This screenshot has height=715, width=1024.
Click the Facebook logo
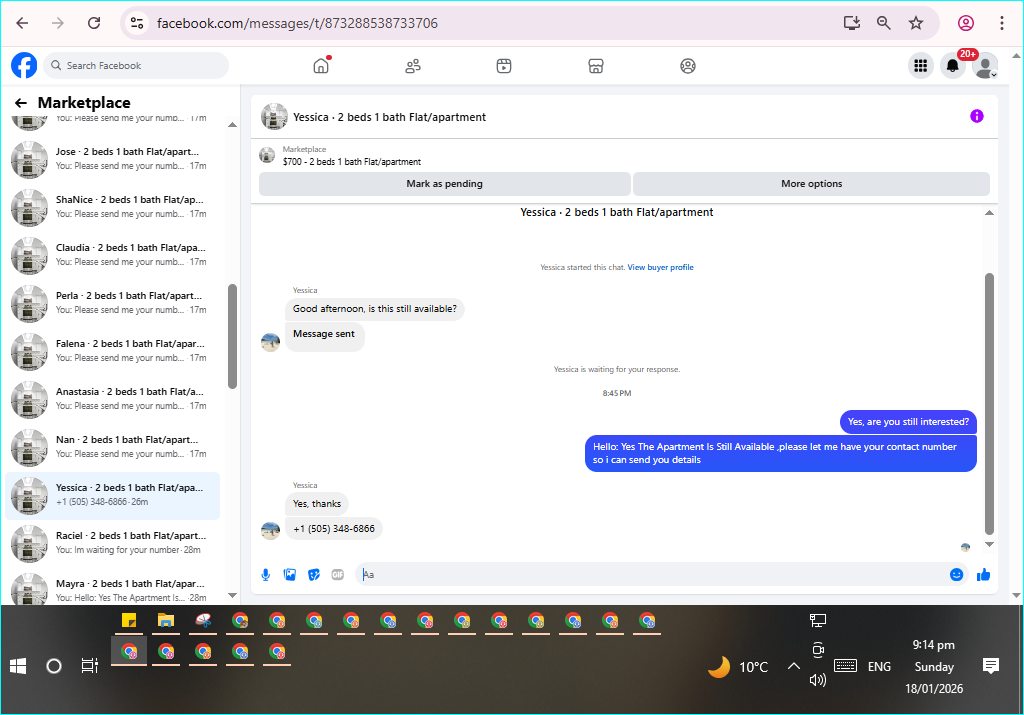(x=24, y=65)
